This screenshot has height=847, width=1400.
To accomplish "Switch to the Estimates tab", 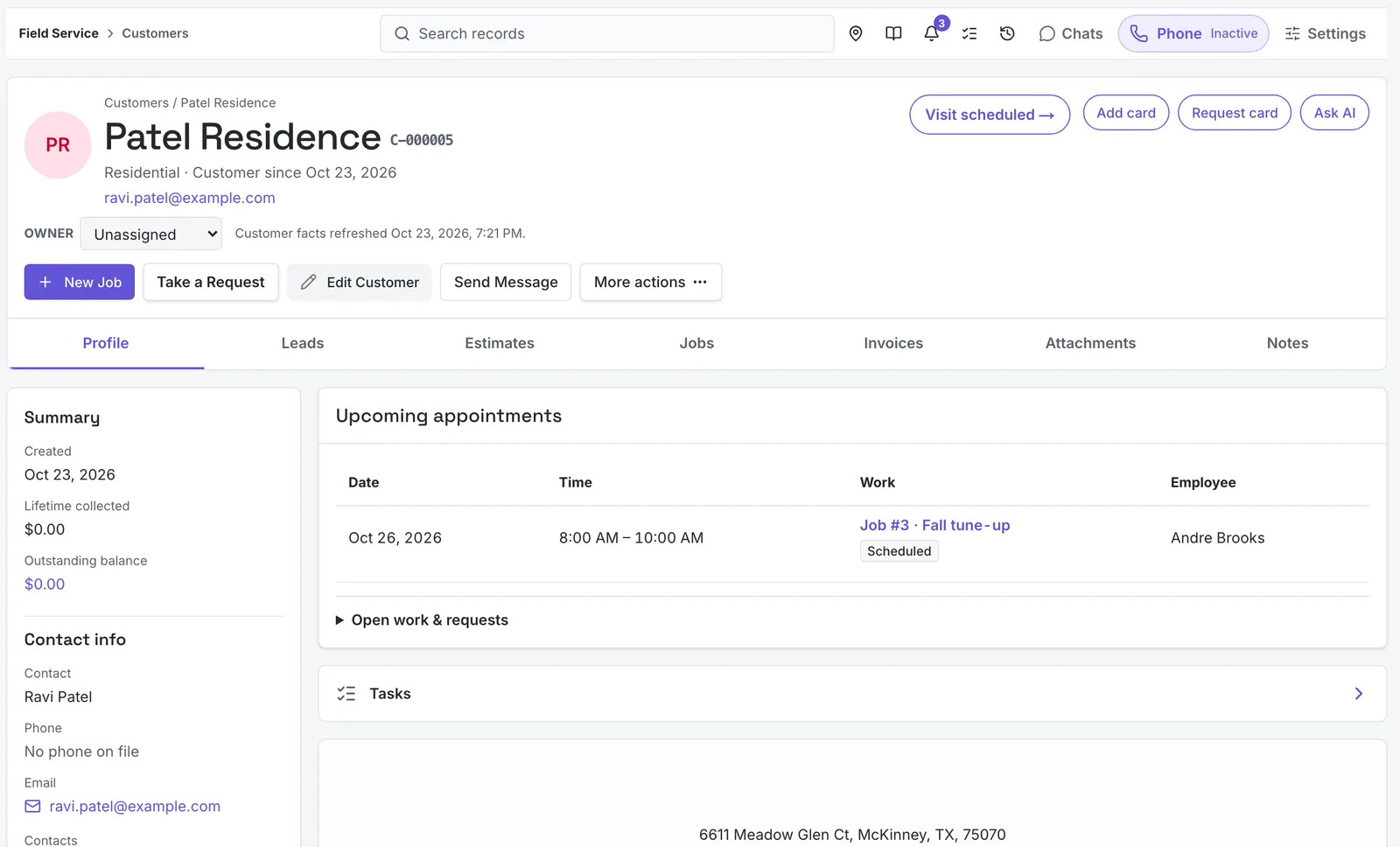I will click(500, 343).
